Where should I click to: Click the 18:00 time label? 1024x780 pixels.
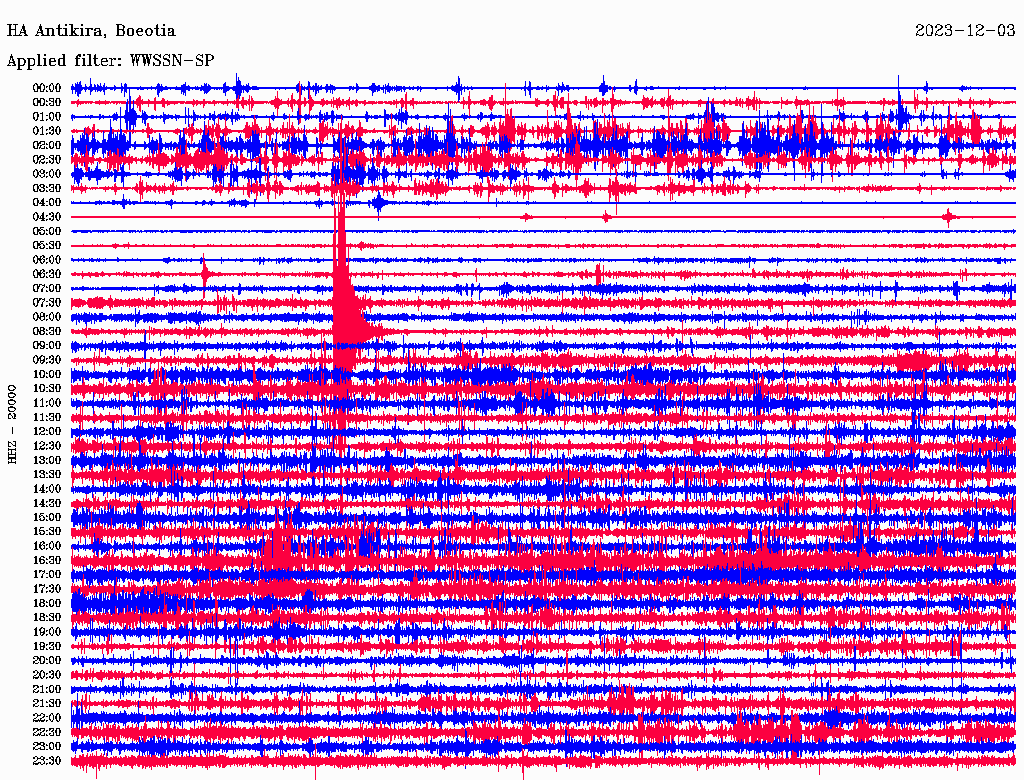click(47, 603)
